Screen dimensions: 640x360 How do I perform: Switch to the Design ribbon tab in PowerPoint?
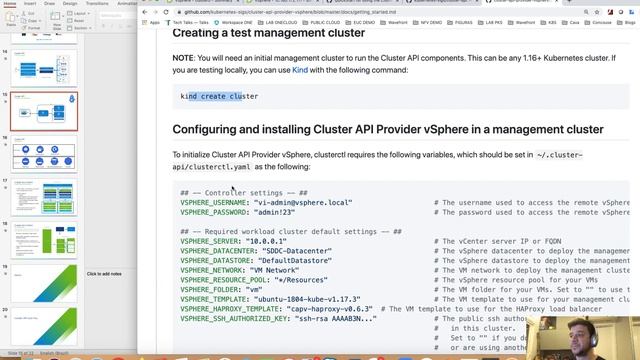pyautogui.click(x=70, y=4)
